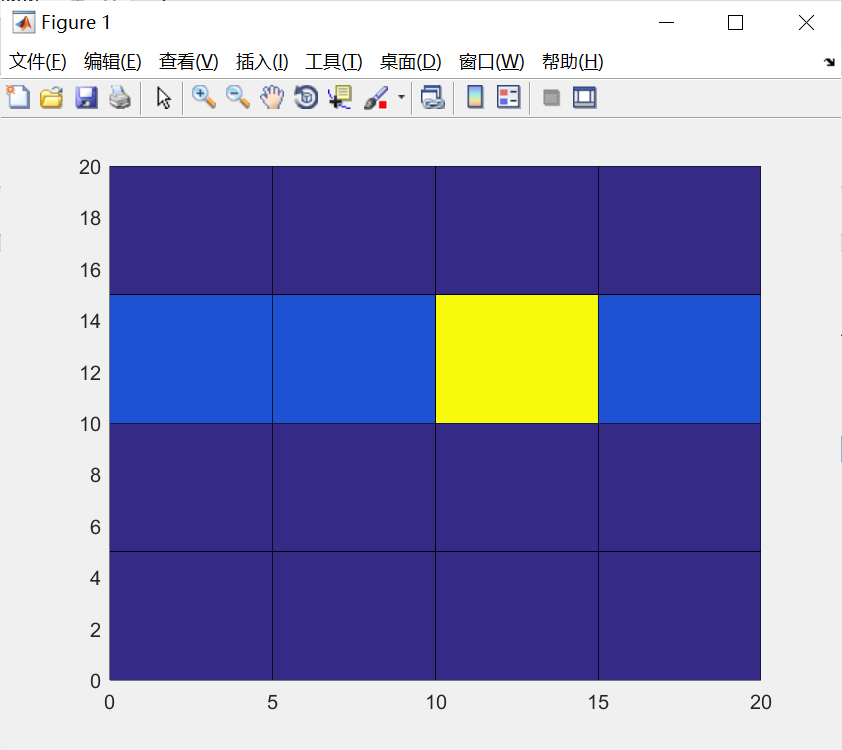Minimize the Figure 1 window

[x=666, y=23]
